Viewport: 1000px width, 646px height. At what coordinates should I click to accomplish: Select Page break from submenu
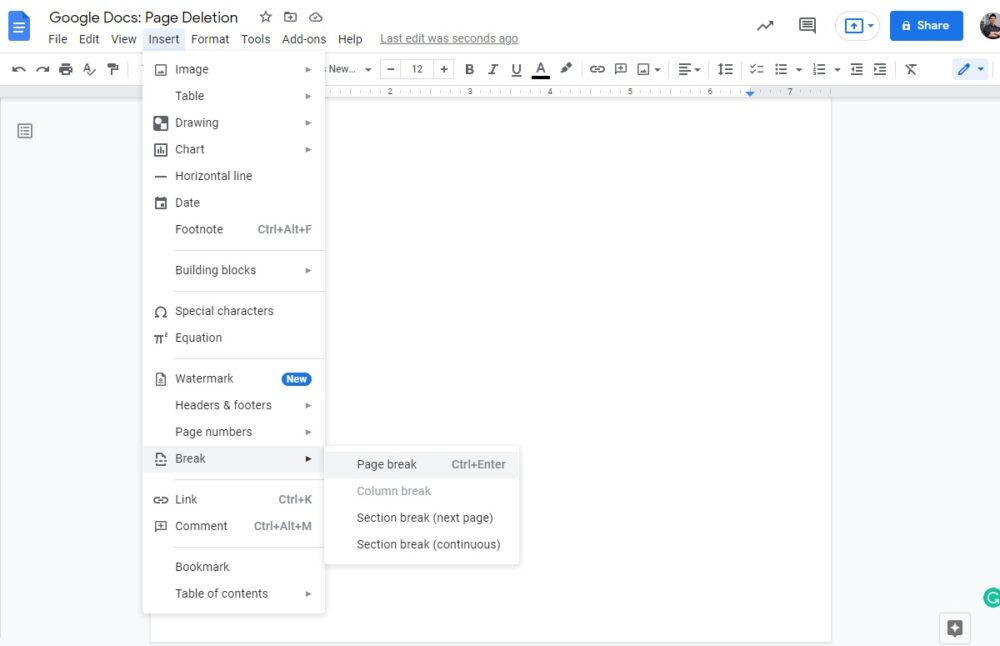pos(387,464)
